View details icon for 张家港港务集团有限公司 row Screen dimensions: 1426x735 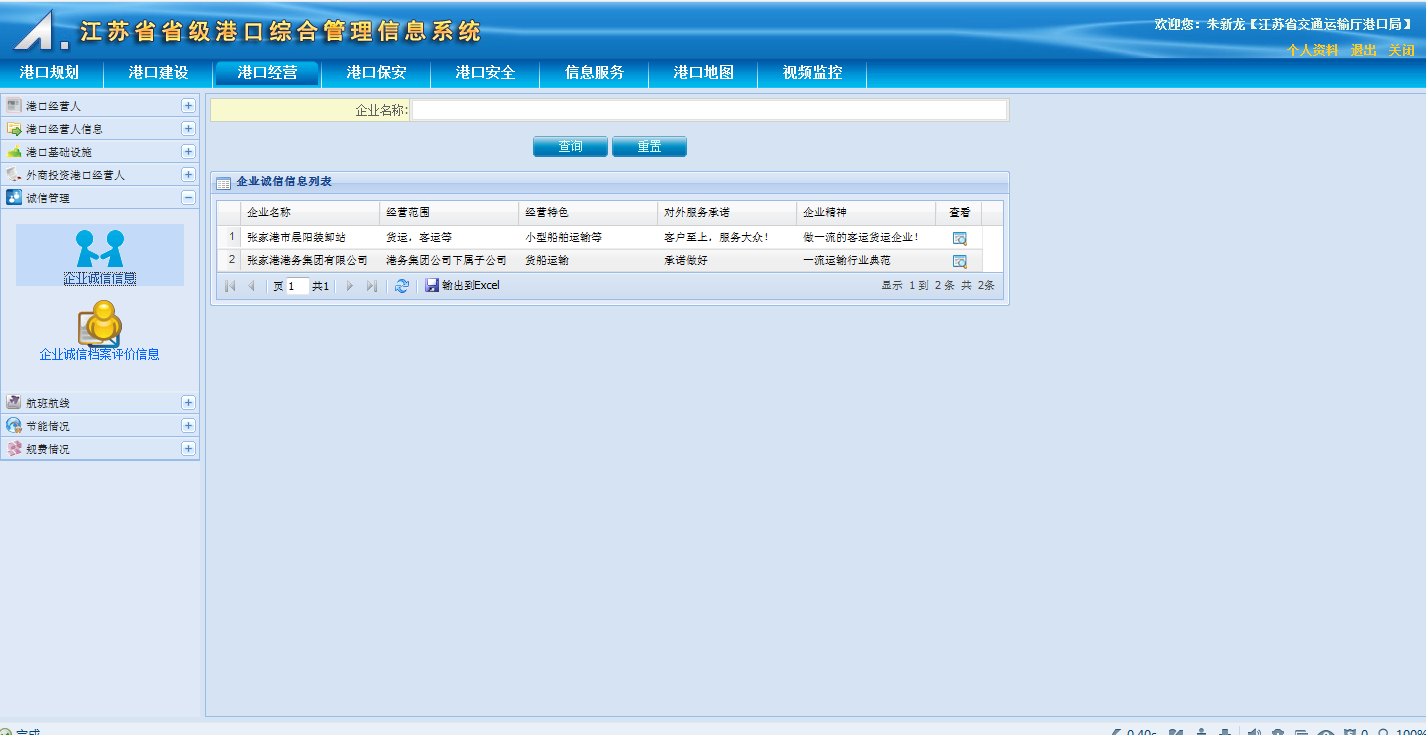click(959, 261)
